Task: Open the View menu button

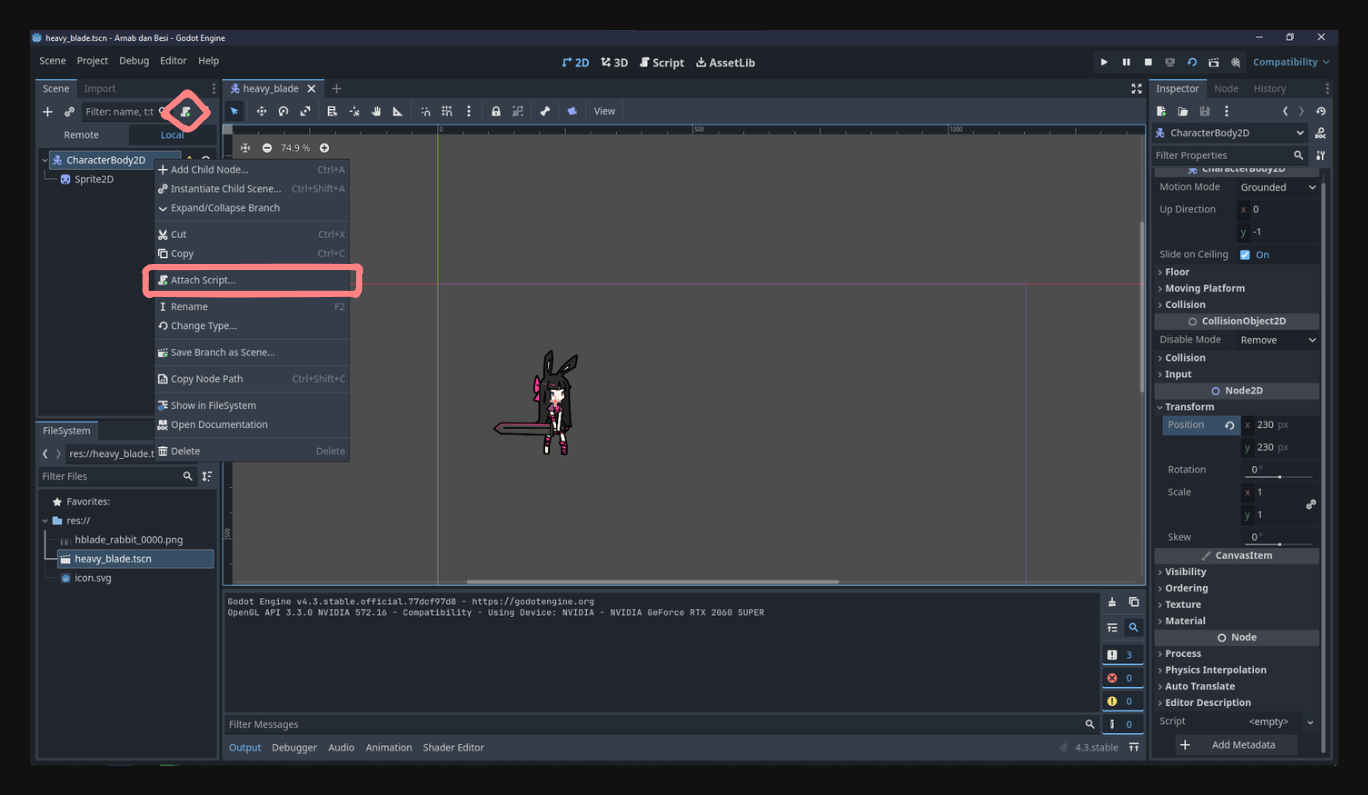Action: [x=605, y=111]
